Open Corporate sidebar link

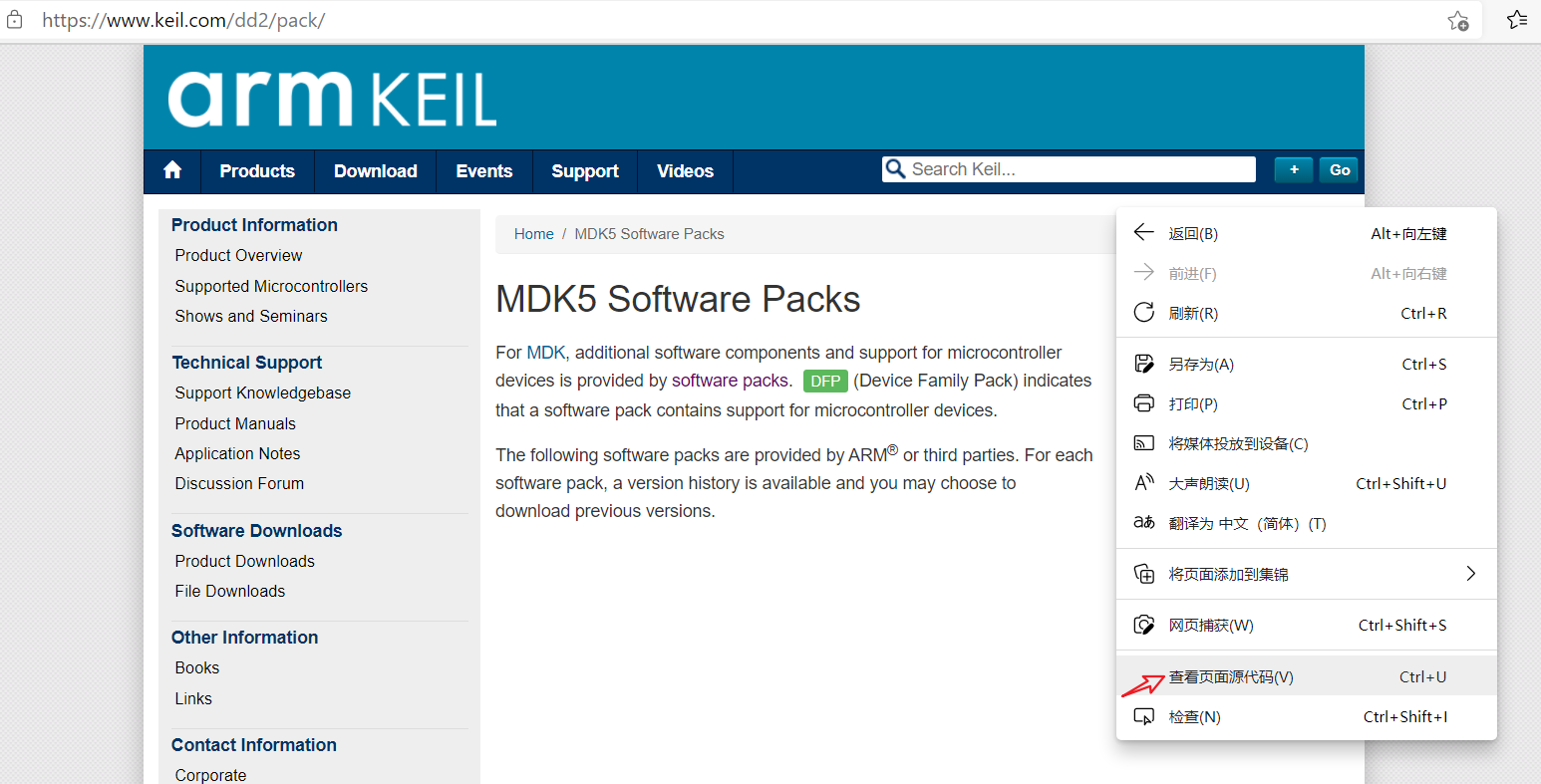point(210,775)
